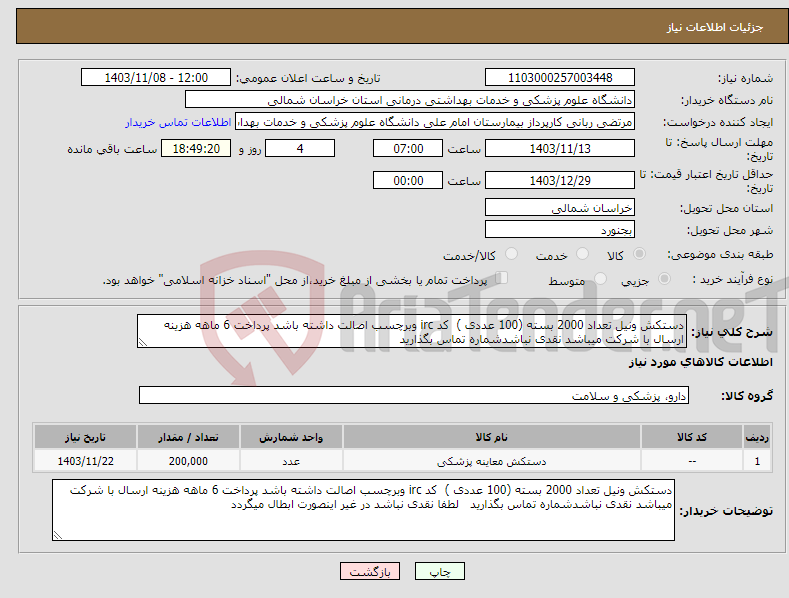Click the request creator field مرتضی ربانی
The height and width of the screenshot is (598, 789).
(435, 122)
